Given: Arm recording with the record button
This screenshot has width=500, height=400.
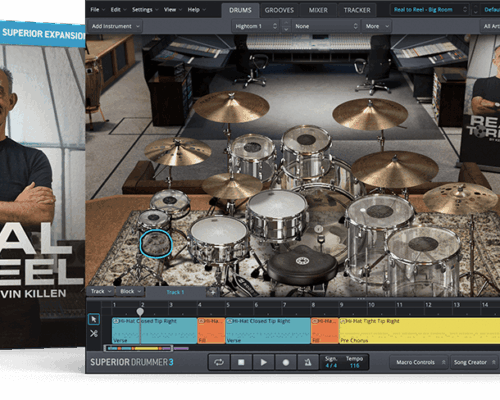Looking at the screenshot, I should (x=286, y=362).
